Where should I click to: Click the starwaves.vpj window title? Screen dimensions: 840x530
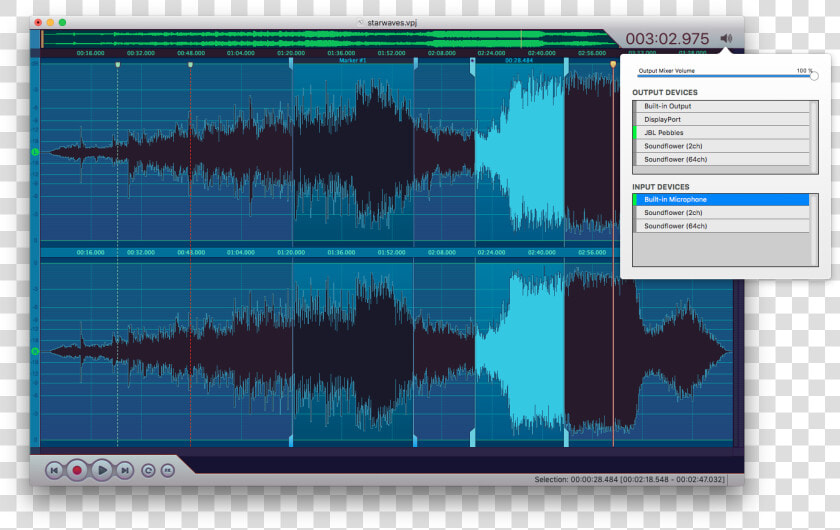[392, 23]
